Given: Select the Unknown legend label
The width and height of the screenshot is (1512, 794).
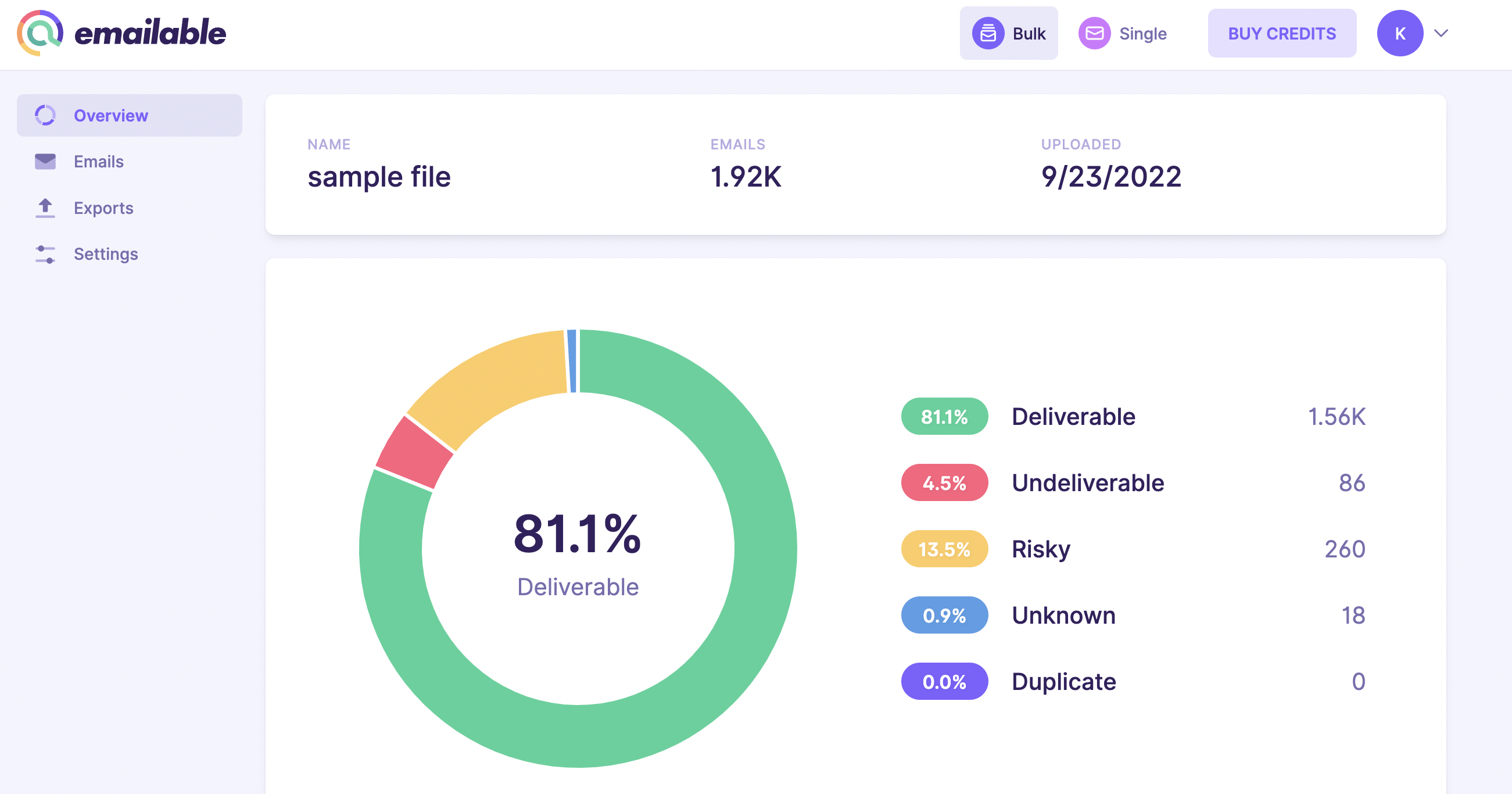Looking at the screenshot, I should 1063,616.
